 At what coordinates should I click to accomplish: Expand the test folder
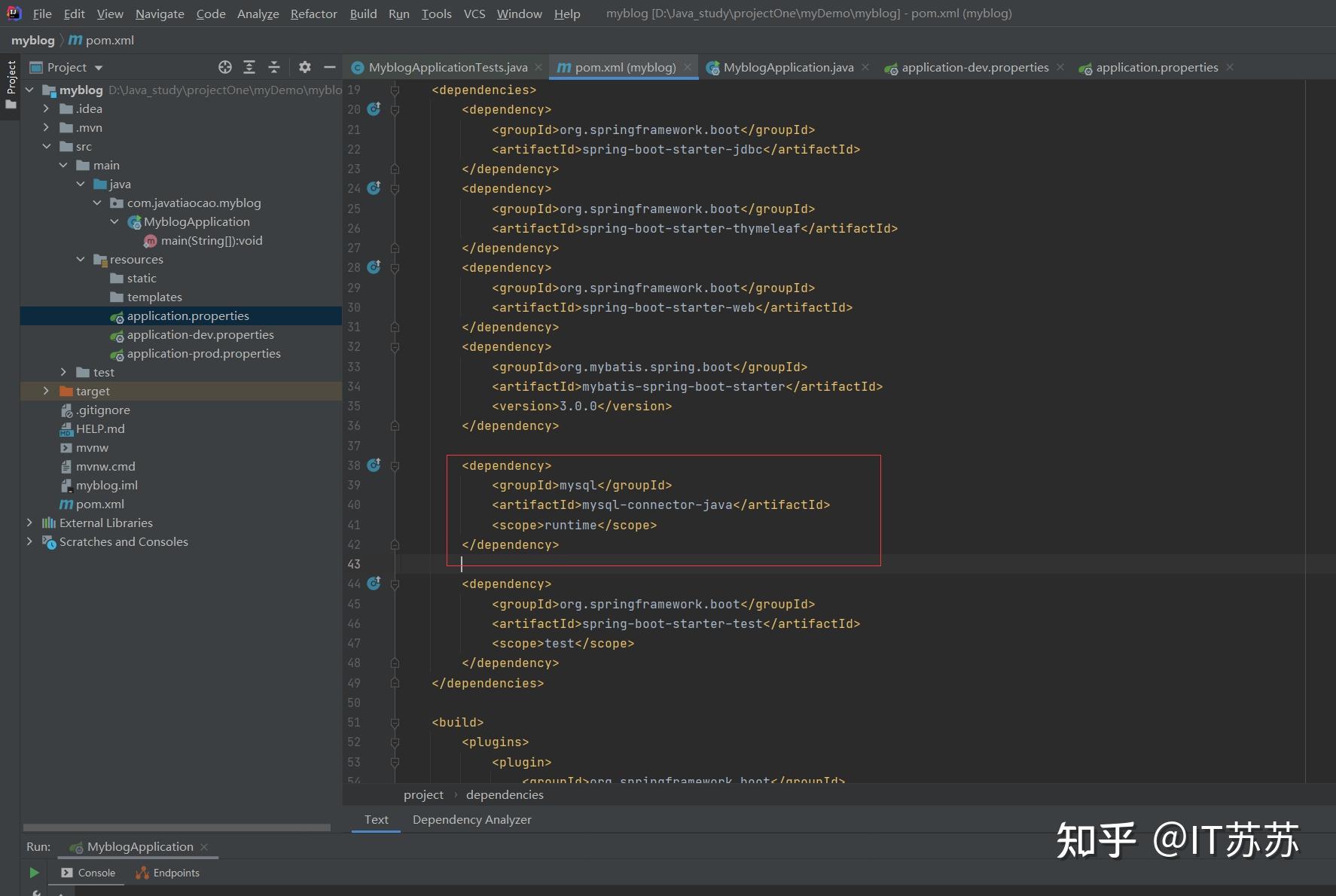click(63, 372)
